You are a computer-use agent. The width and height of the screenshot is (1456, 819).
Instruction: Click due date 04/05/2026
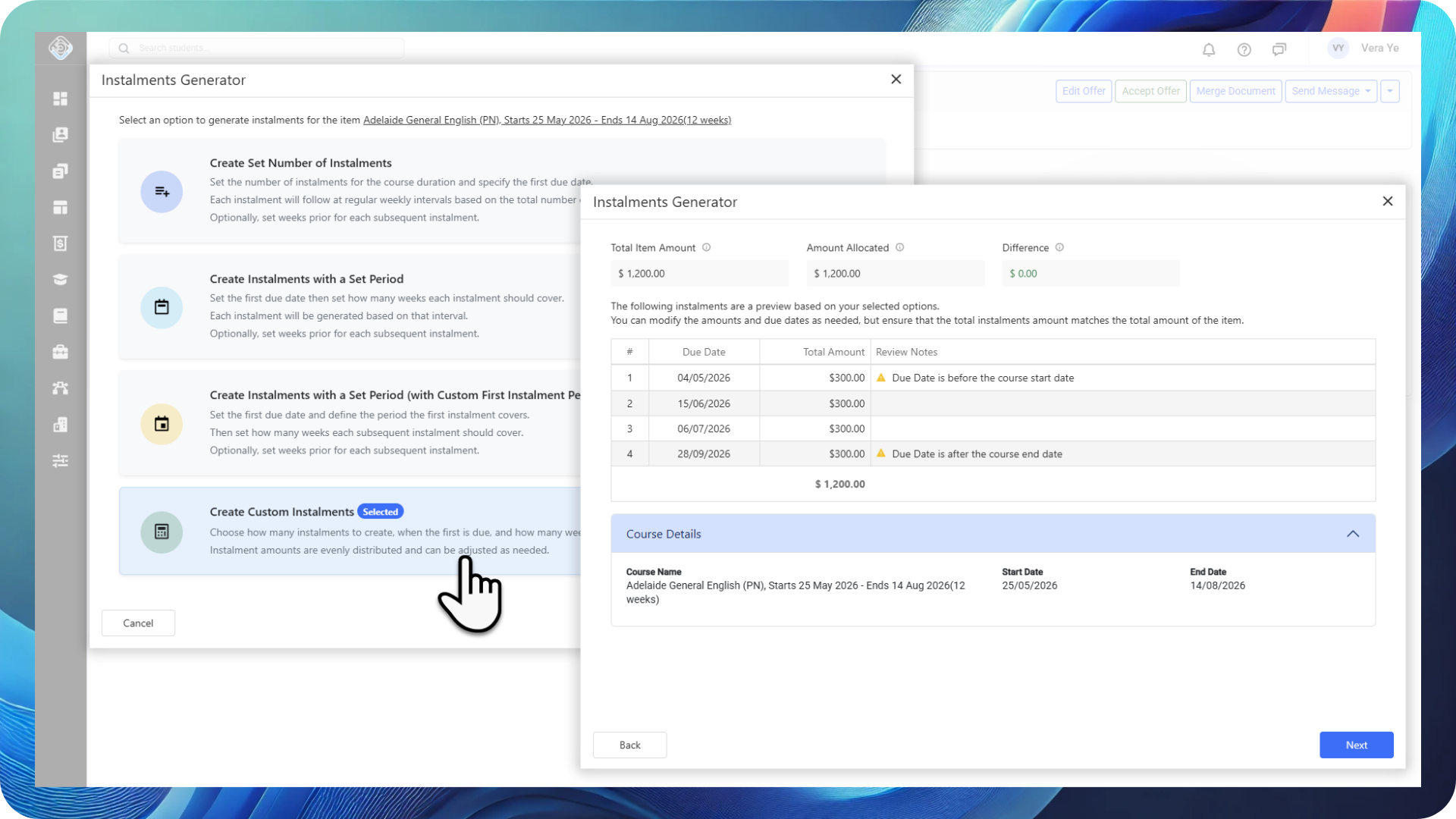point(704,378)
